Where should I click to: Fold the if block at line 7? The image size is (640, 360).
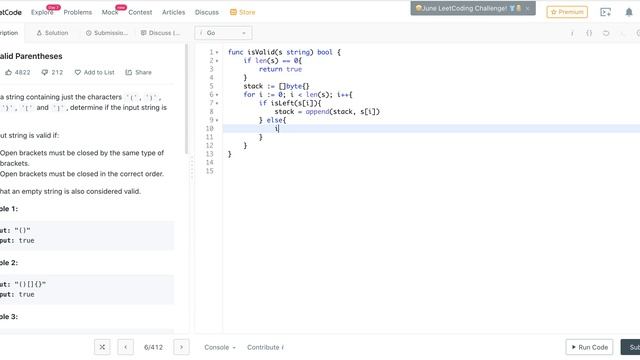[217, 103]
